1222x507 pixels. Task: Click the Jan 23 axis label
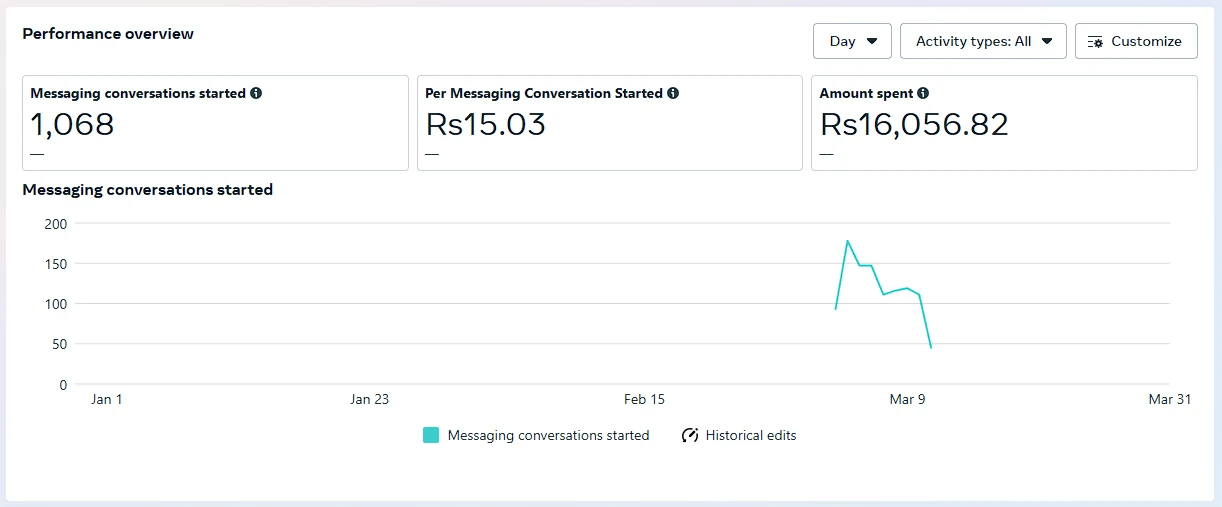click(369, 399)
